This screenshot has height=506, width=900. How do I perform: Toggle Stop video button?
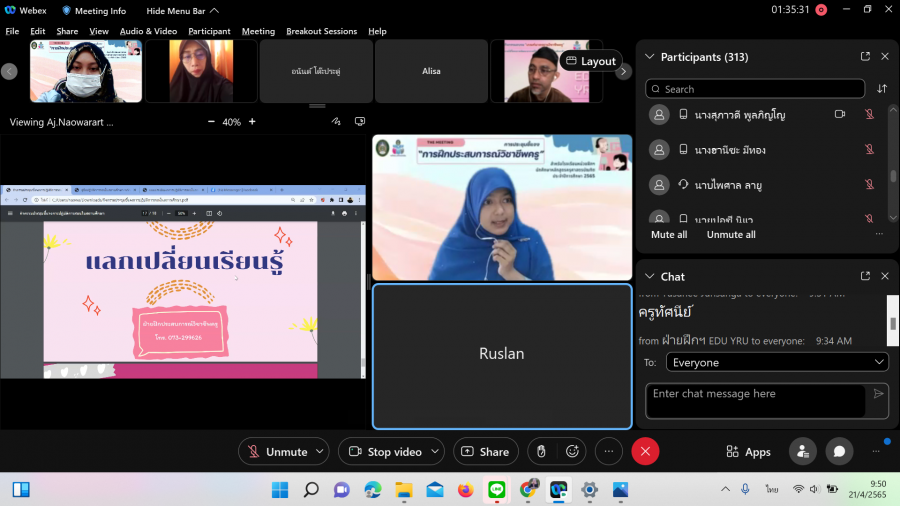pyautogui.click(x=385, y=452)
